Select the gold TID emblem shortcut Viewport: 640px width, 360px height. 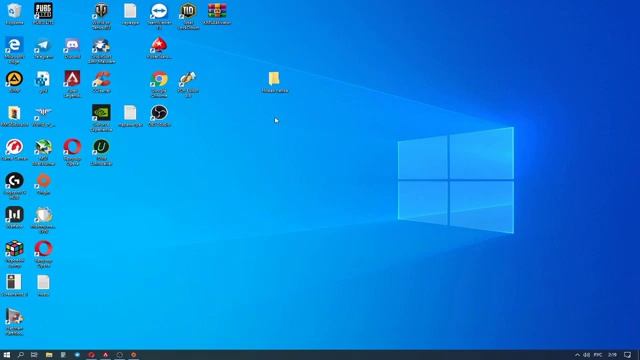click(x=188, y=11)
